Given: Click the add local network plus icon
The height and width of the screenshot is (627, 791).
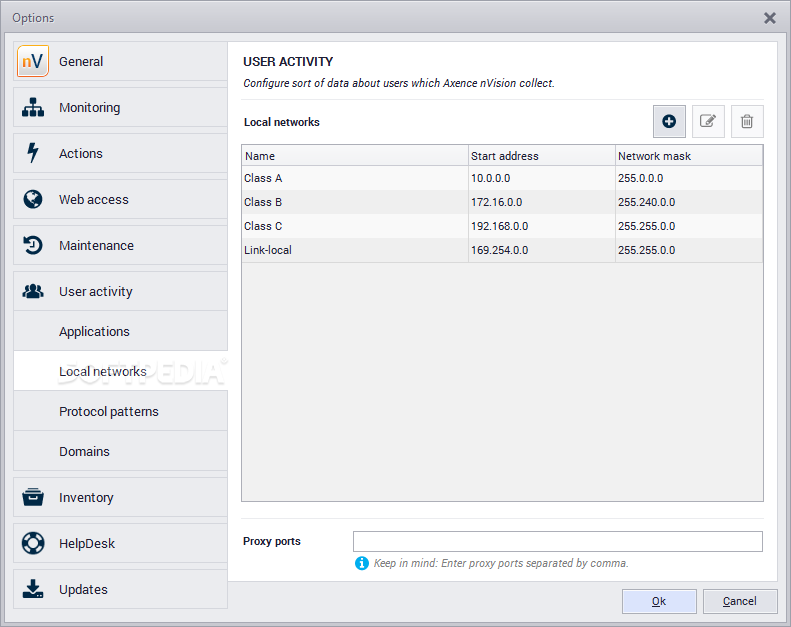Looking at the screenshot, I should [669, 122].
